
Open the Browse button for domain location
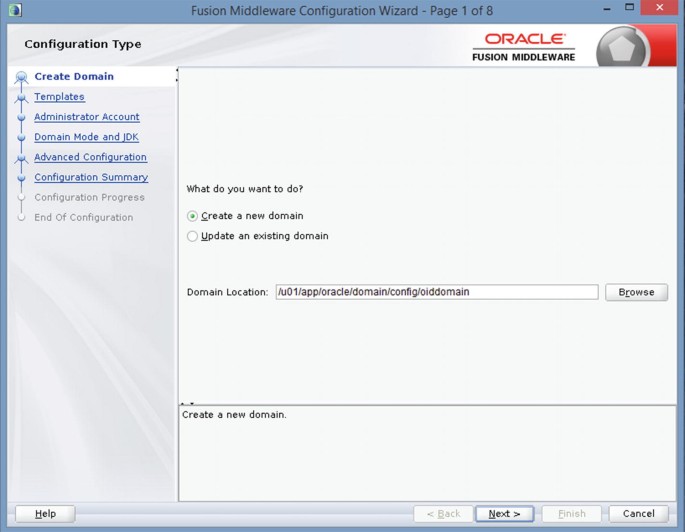(636, 292)
